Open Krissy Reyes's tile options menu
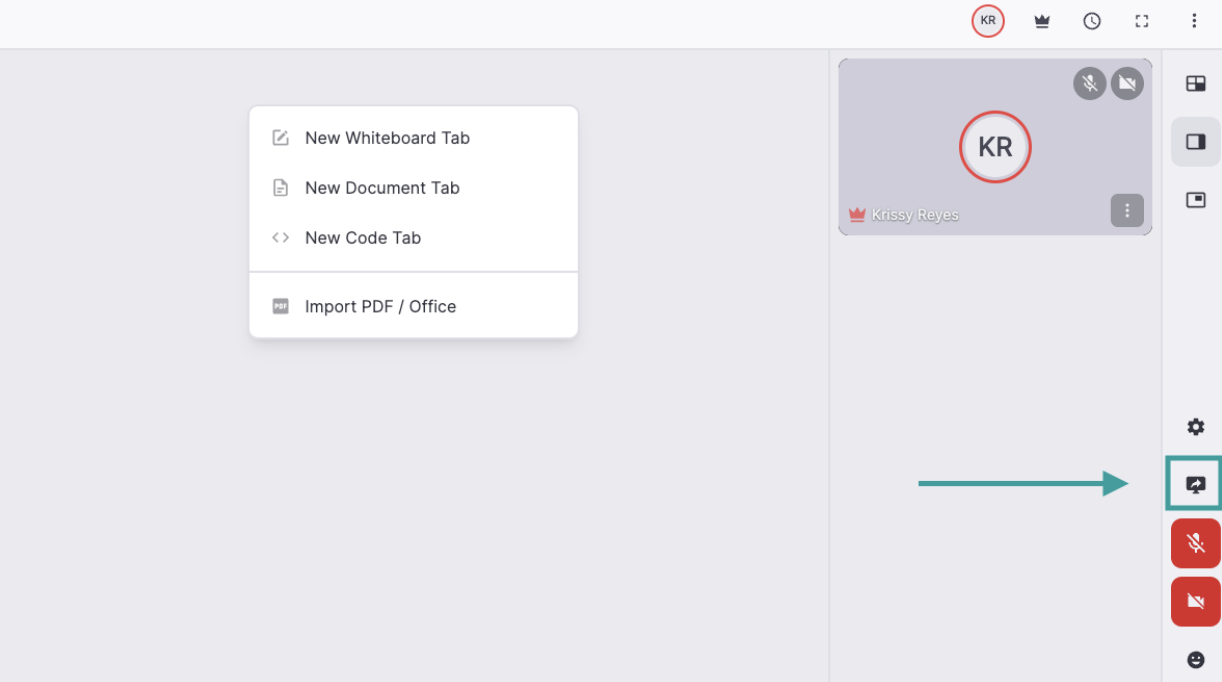The width and height of the screenshot is (1222, 682). coord(1127,211)
